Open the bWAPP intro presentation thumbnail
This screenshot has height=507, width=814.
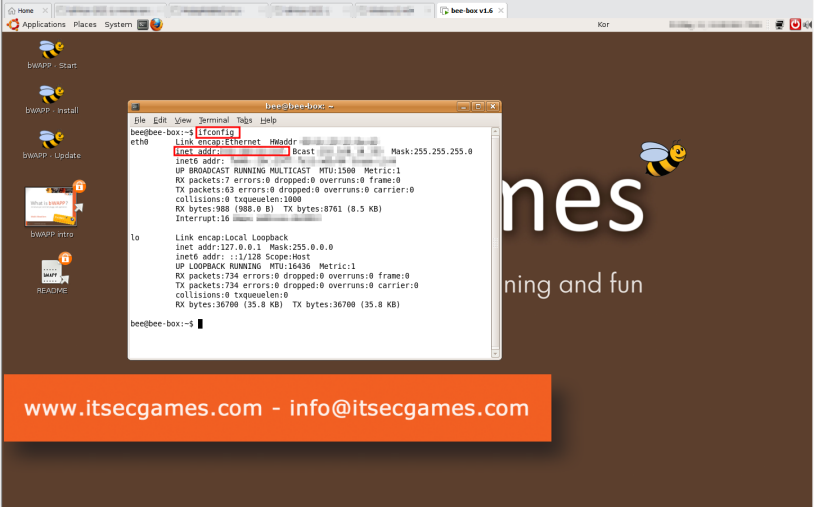[51, 206]
